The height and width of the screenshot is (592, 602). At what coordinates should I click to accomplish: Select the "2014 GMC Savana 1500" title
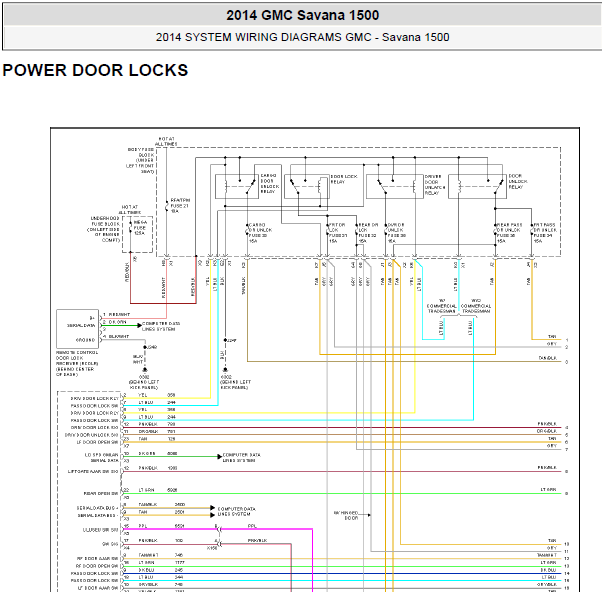302,15
